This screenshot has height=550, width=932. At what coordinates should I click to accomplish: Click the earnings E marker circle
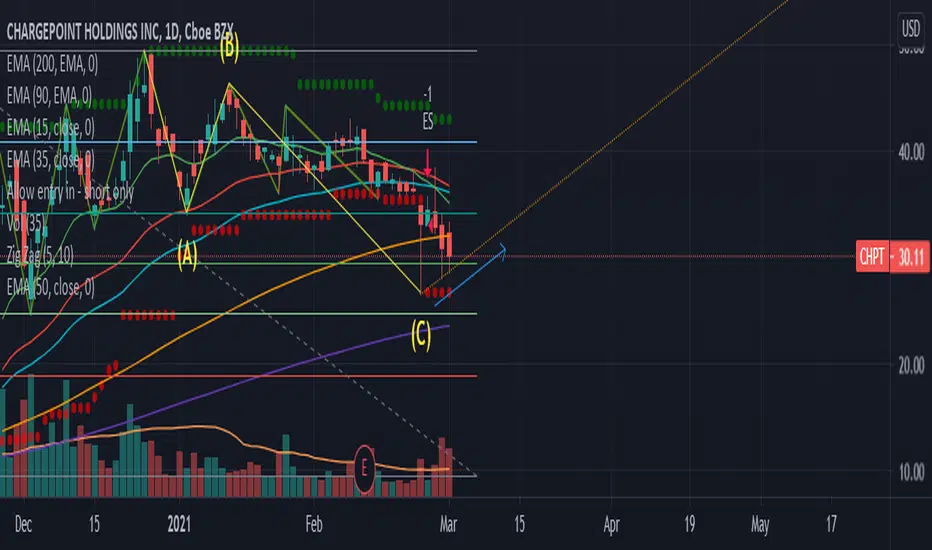click(x=364, y=469)
